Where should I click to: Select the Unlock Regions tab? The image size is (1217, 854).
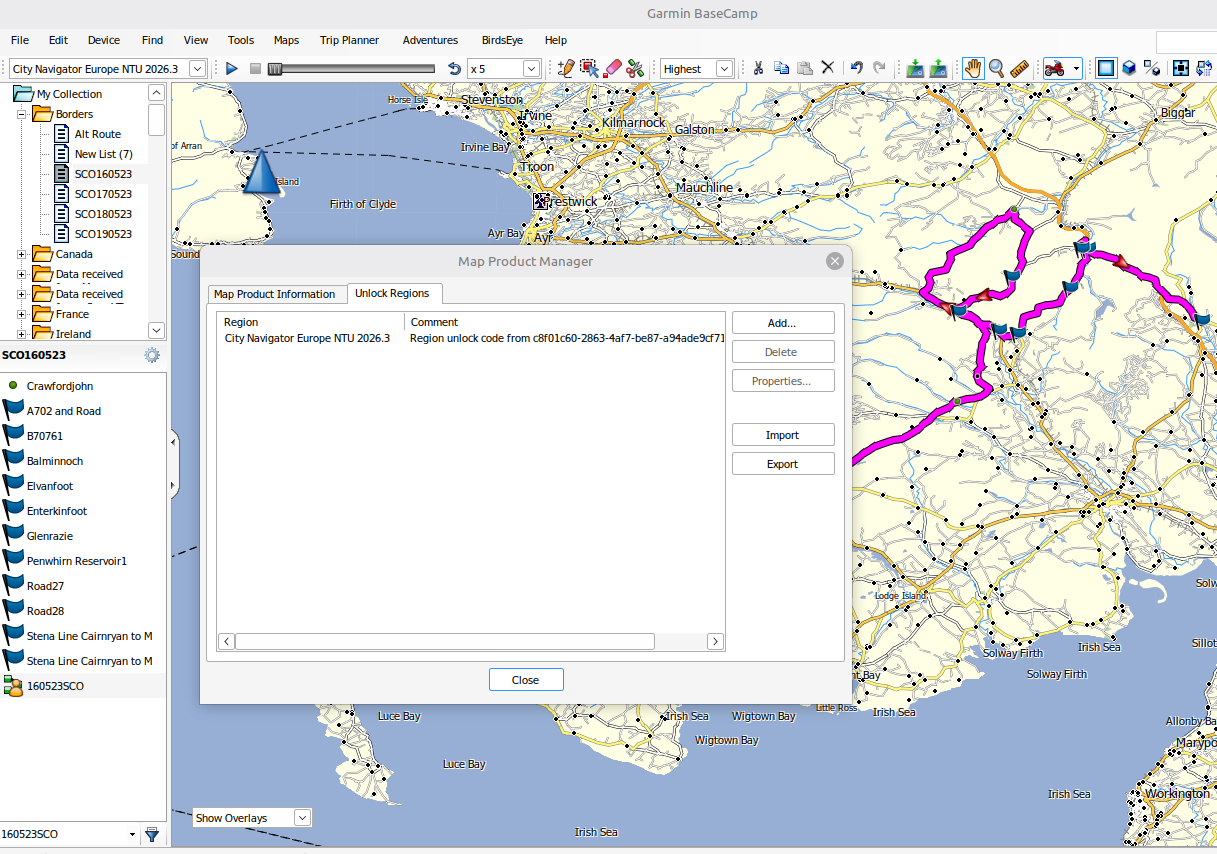point(392,293)
